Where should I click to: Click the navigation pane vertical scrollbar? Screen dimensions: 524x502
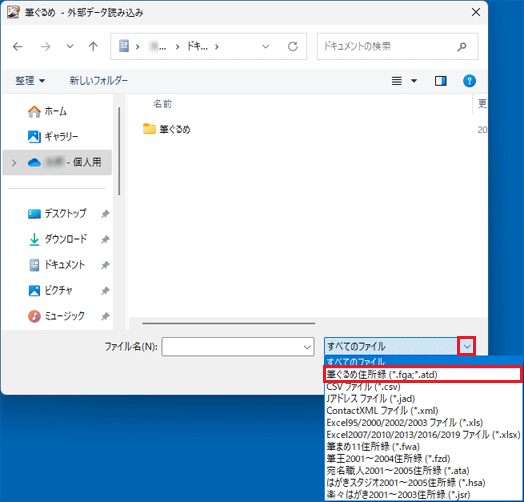pos(119,151)
